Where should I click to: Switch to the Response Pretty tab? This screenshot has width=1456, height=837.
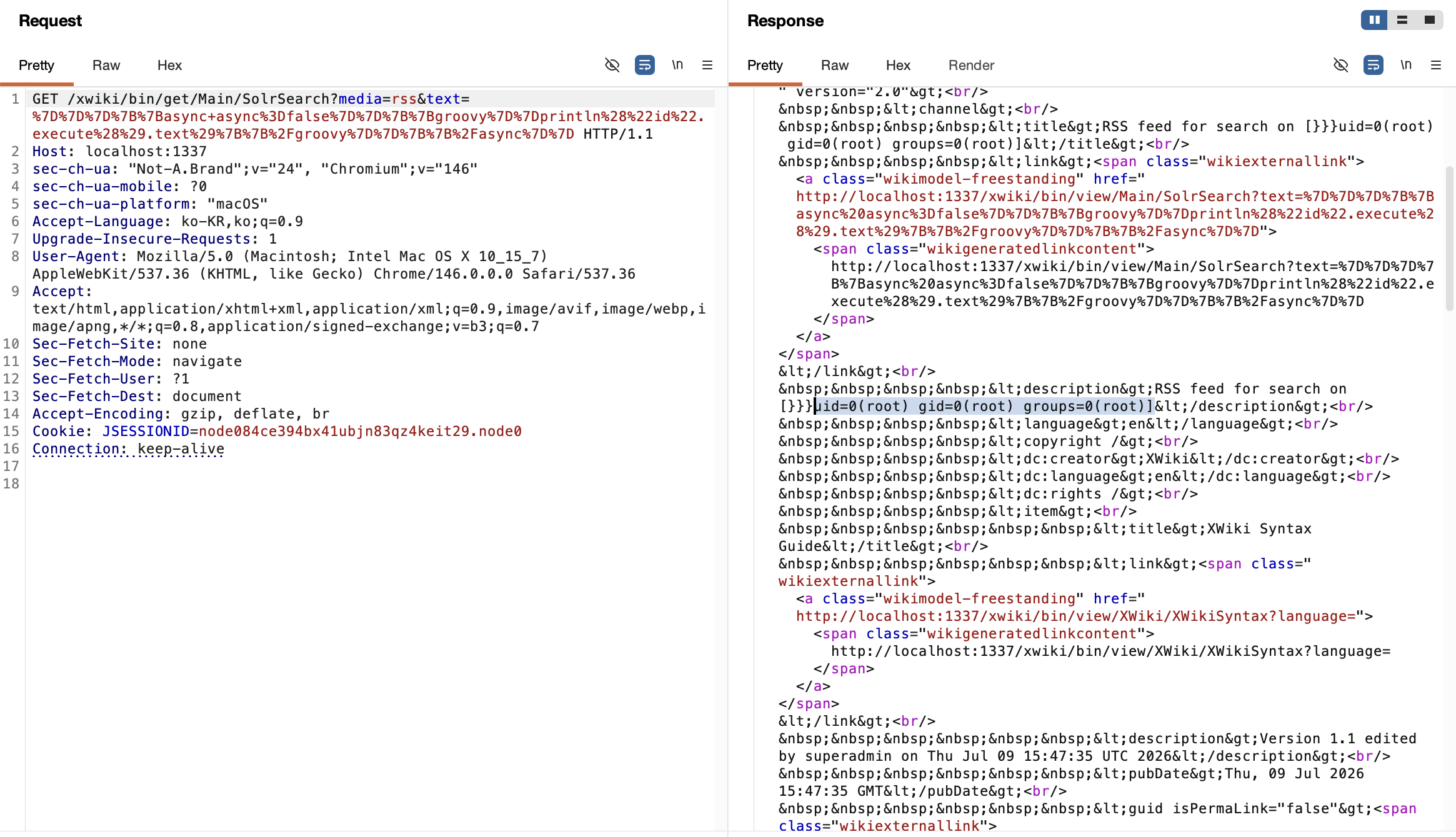765,65
